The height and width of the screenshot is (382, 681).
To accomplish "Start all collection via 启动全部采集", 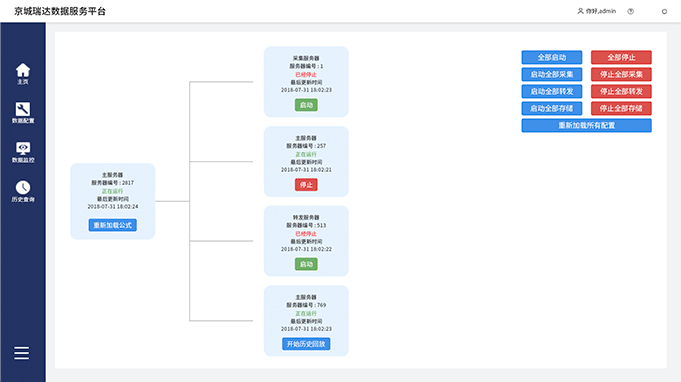I will pyautogui.click(x=552, y=74).
